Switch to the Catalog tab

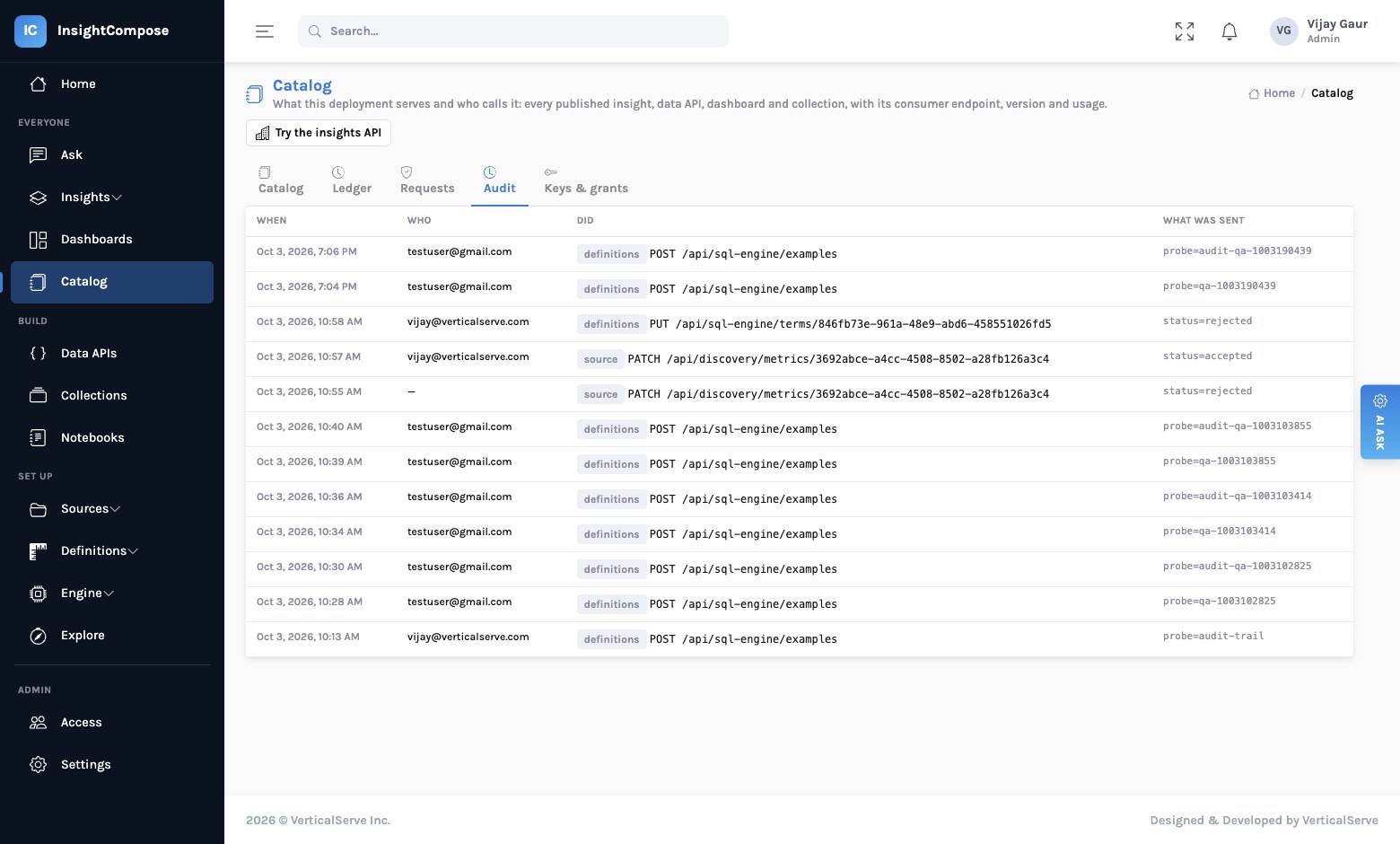[x=281, y=180]
